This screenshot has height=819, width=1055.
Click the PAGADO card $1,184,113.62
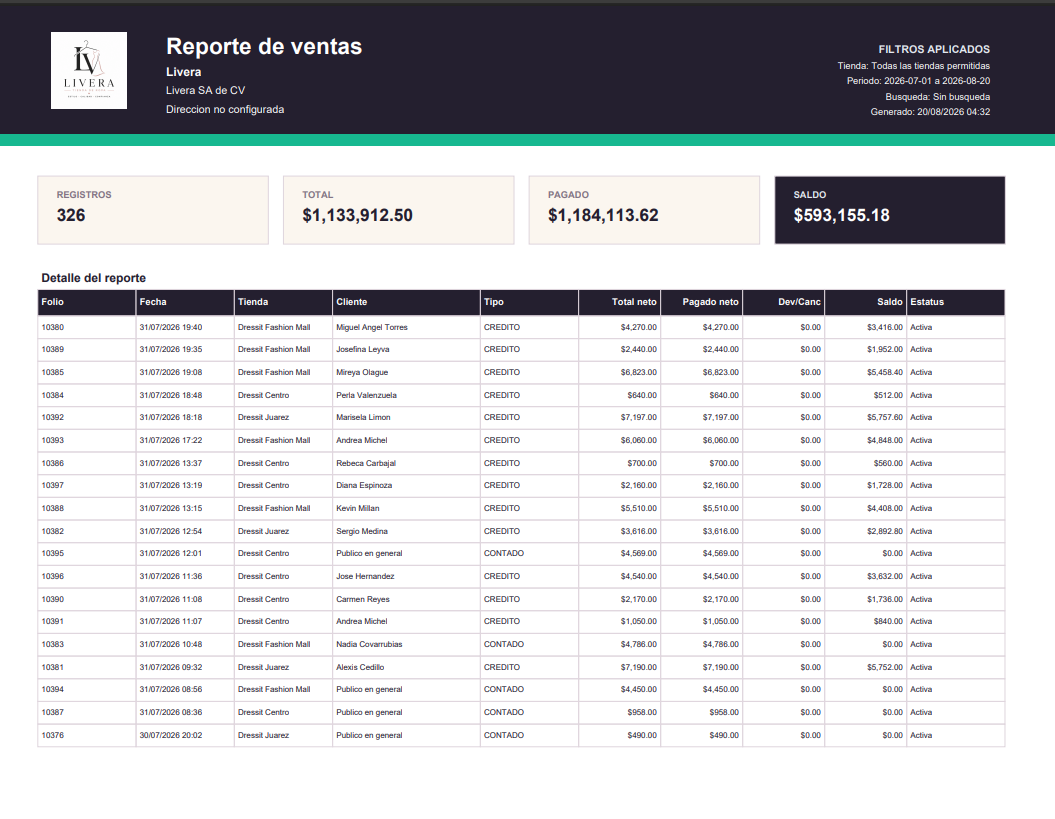click(x=644, y=210)
